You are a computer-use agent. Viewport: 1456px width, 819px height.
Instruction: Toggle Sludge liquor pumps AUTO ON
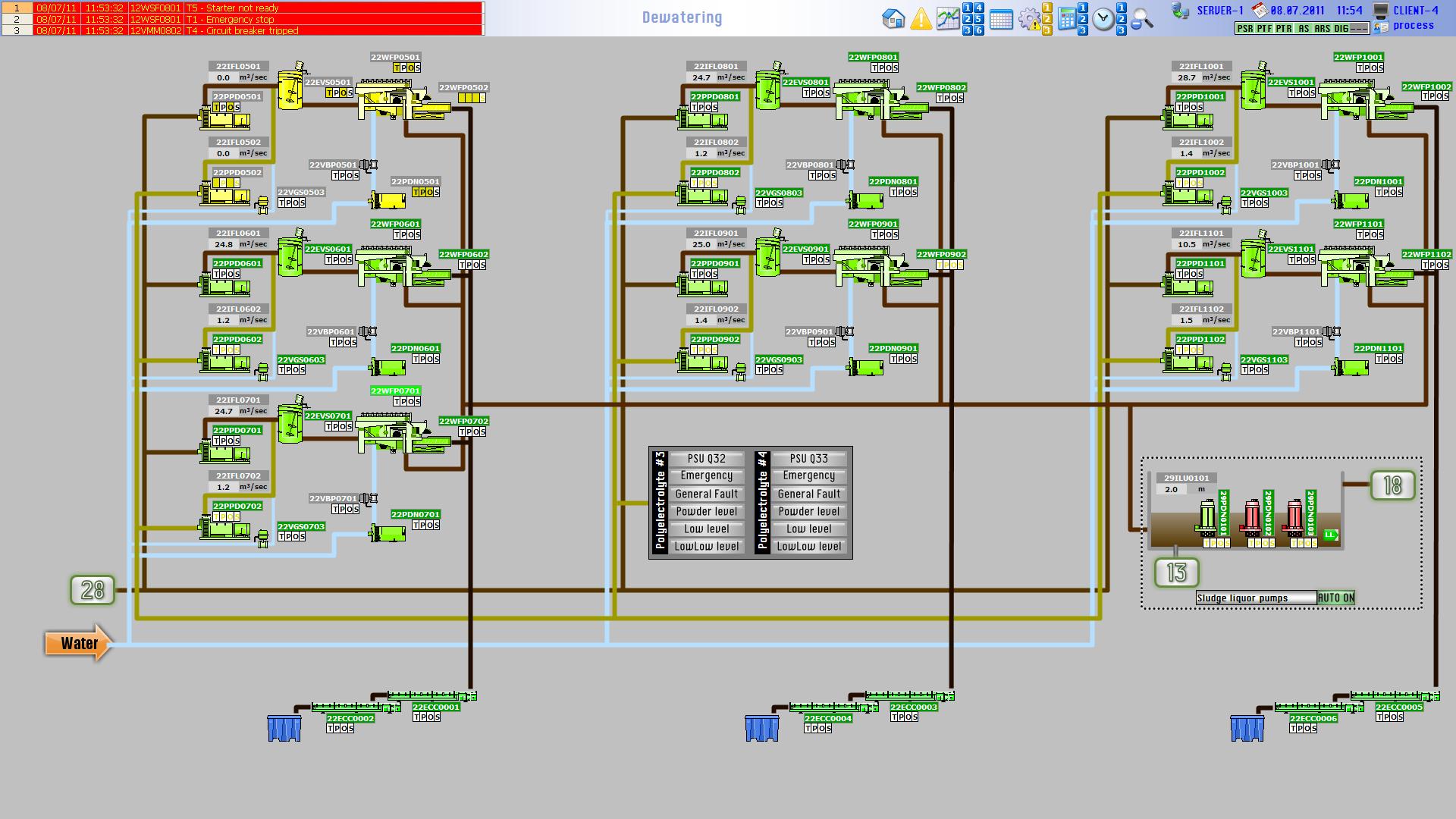[x=1335, y=598]
